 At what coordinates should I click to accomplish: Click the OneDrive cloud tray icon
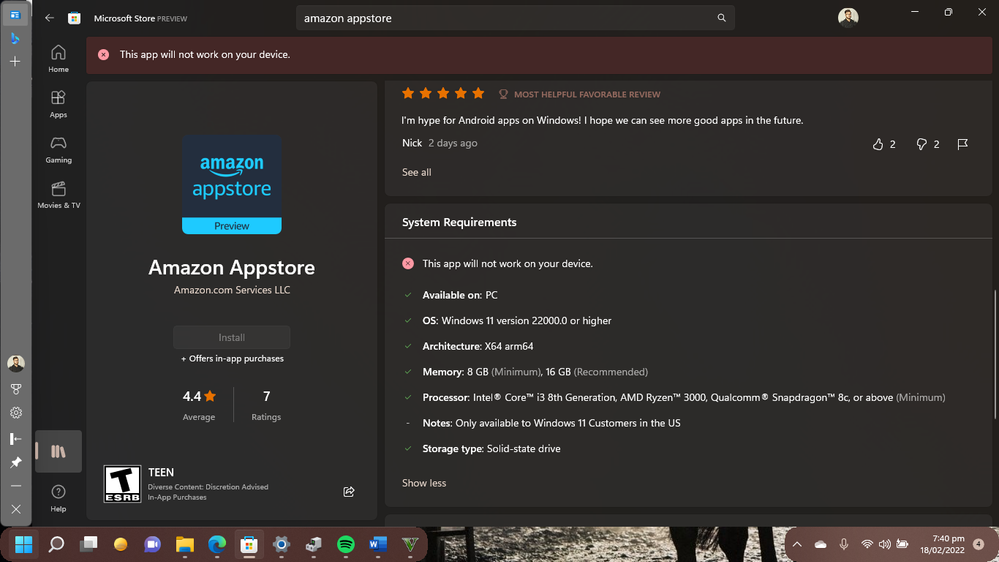click(821, 544)
